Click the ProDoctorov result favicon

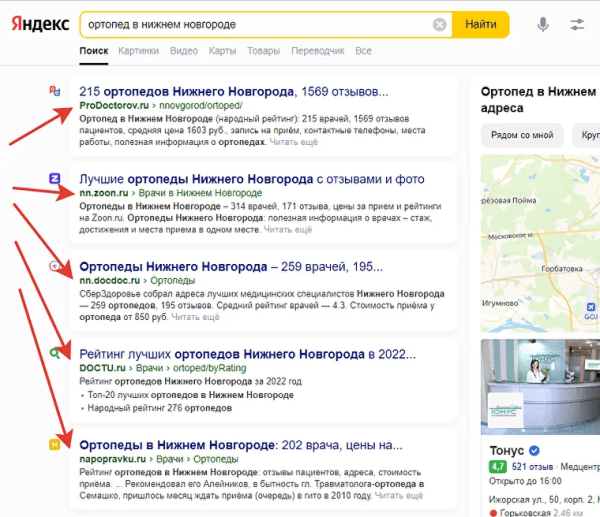coord(55,91)
